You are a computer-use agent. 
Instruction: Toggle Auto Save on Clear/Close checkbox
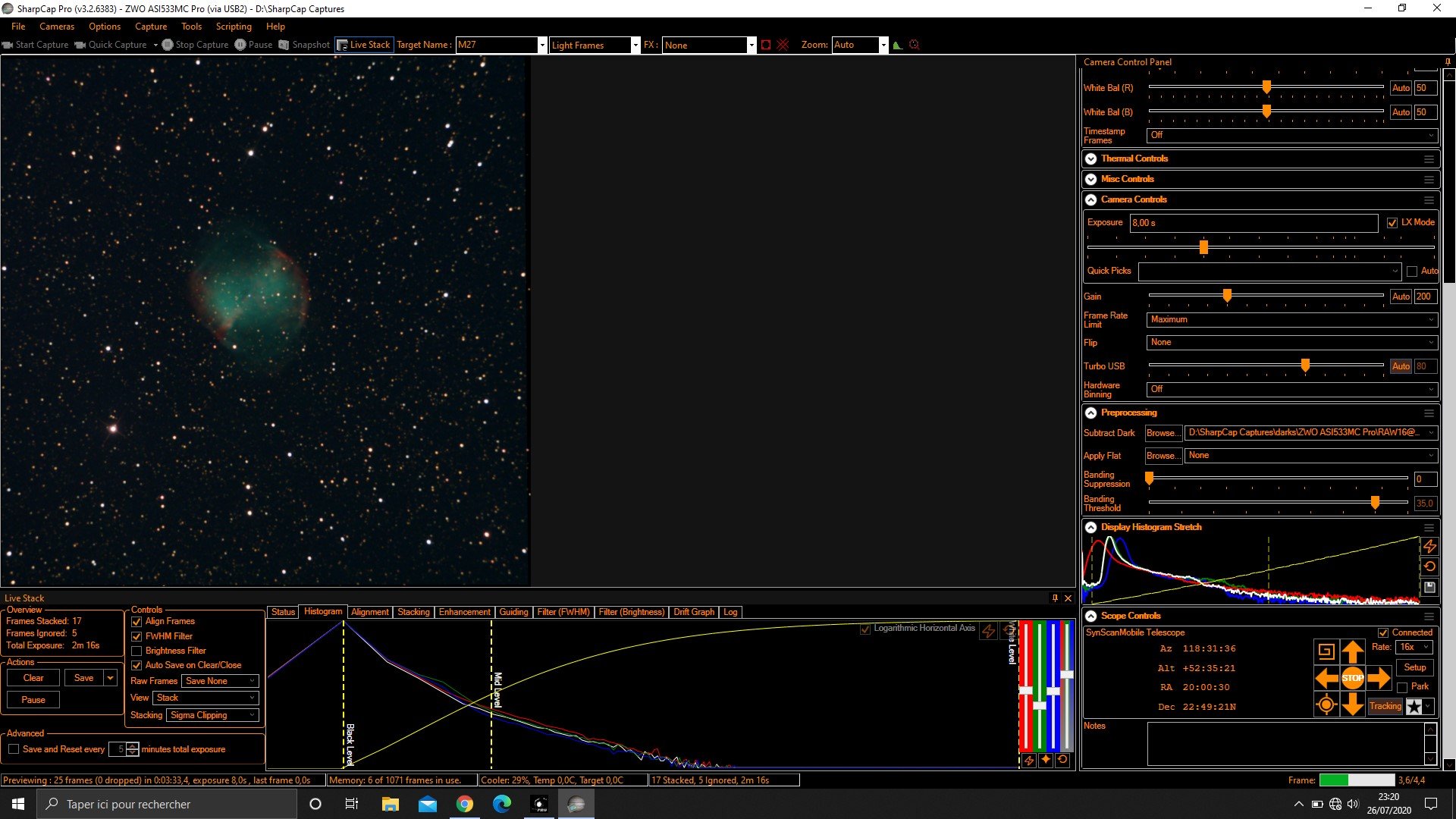pyautogui.click(x=136, y=666)
